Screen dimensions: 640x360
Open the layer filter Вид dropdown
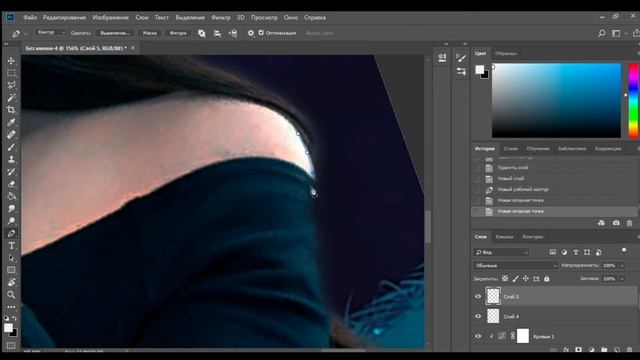click(x=502, y=252)
